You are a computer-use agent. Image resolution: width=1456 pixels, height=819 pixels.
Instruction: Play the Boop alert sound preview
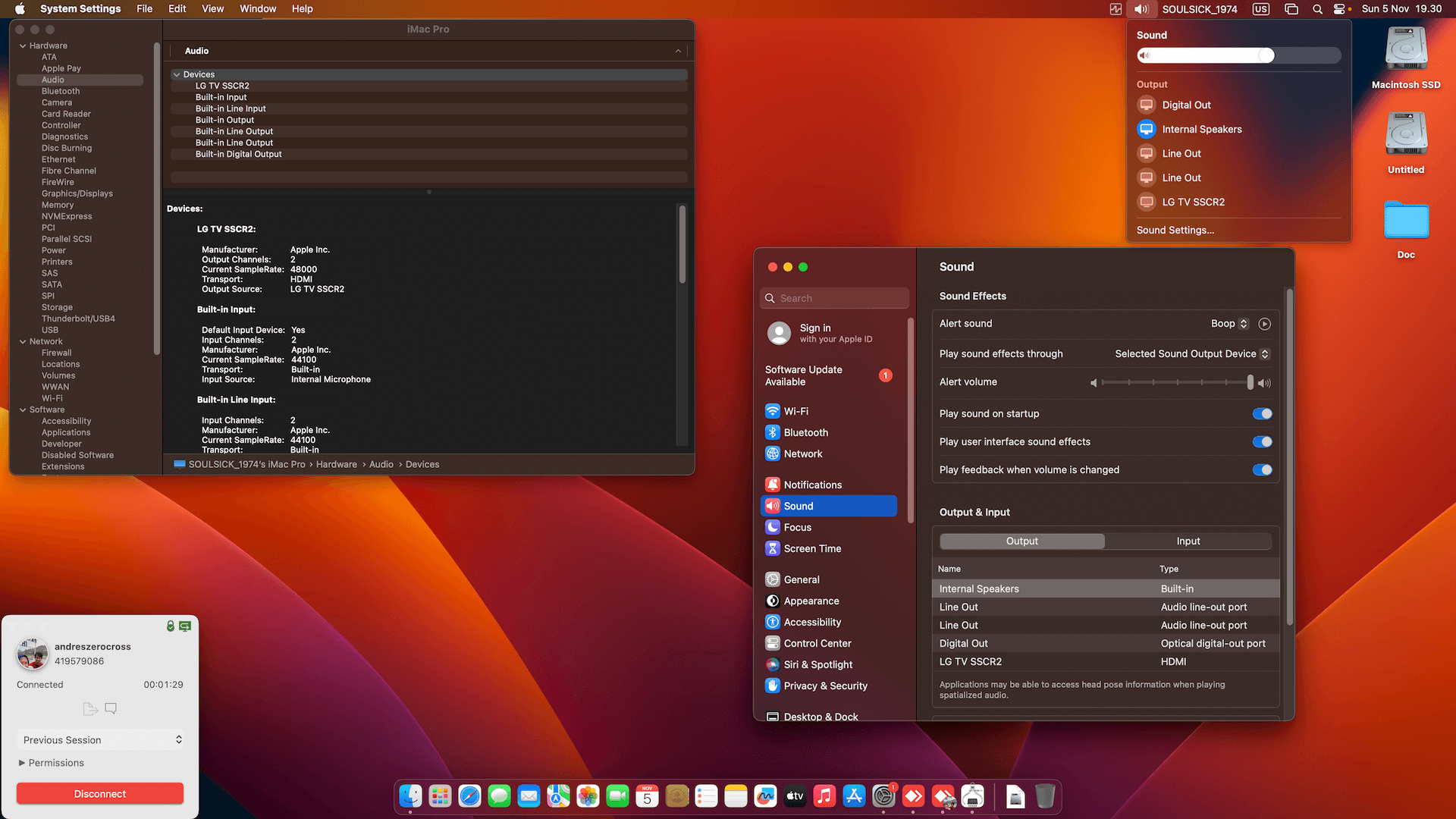pyautogui.click(x=1264, y=324)
